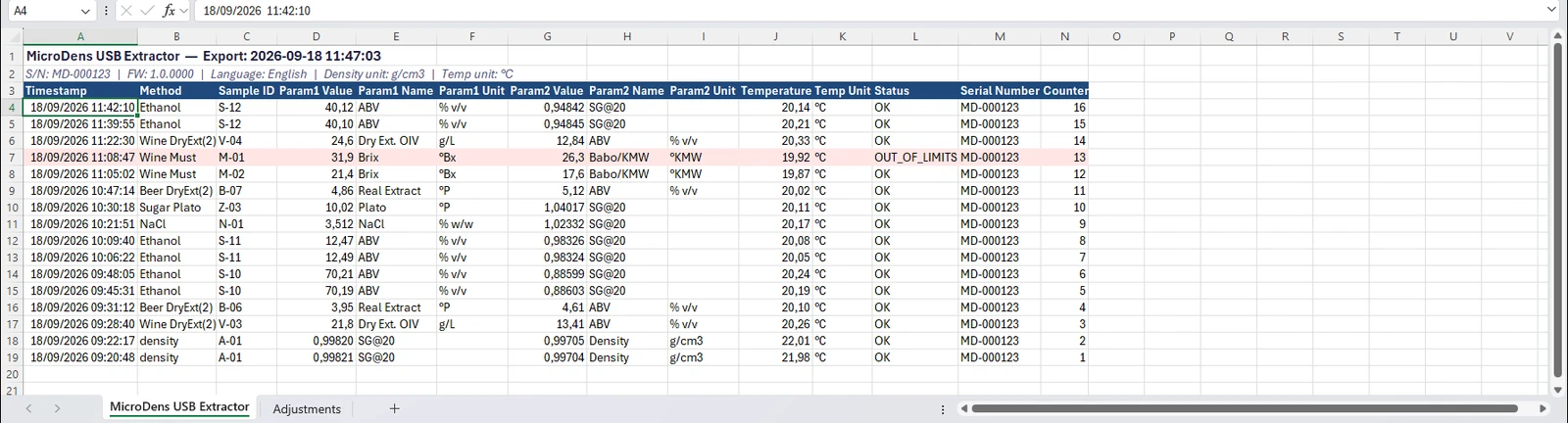Click the vertical scrollbar thumb
This screenshot has width=1568, height=423.
1558,211
